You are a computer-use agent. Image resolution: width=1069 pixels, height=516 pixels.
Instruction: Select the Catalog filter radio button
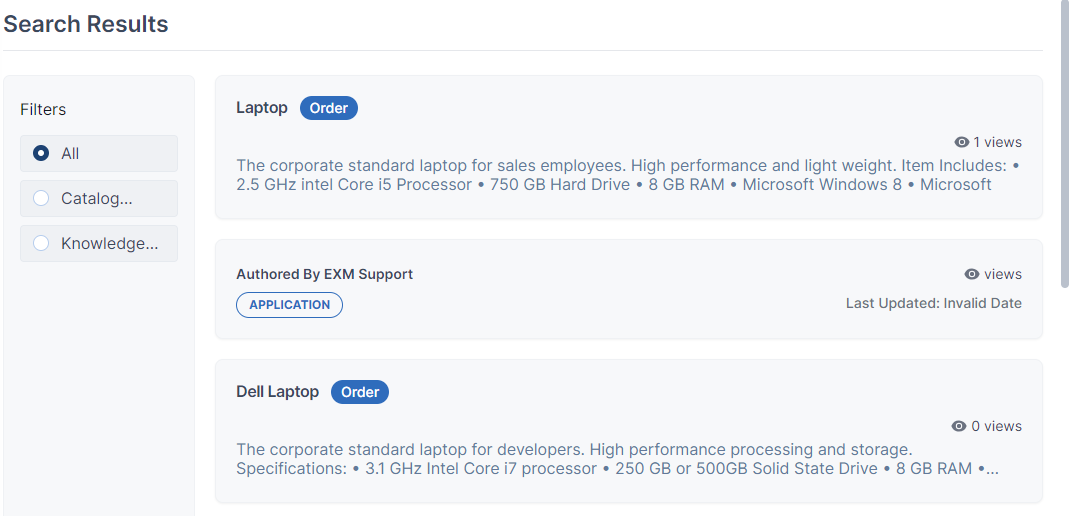(41, 198)
